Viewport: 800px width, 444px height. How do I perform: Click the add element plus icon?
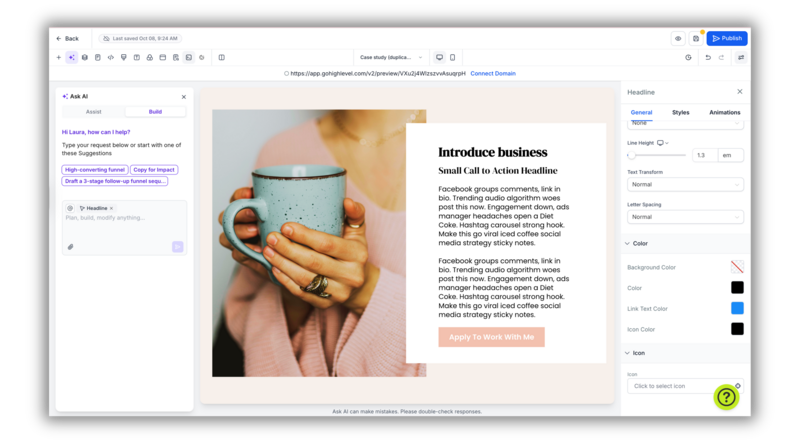point(59,58)
